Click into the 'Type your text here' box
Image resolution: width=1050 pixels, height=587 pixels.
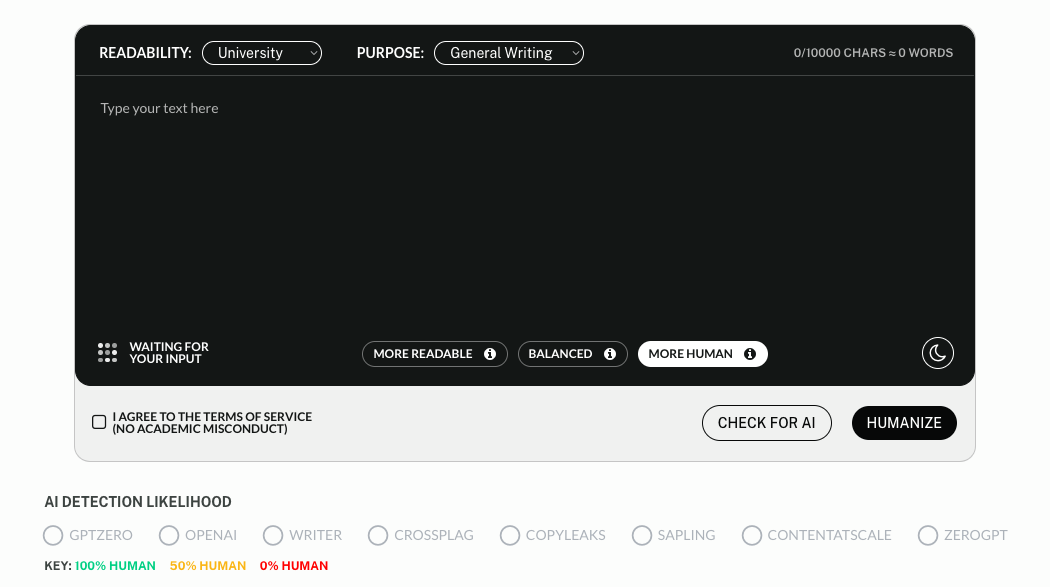(525, 204)
